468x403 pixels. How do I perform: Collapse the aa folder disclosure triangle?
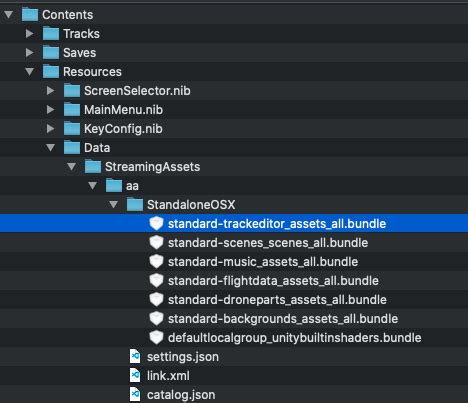93,185
